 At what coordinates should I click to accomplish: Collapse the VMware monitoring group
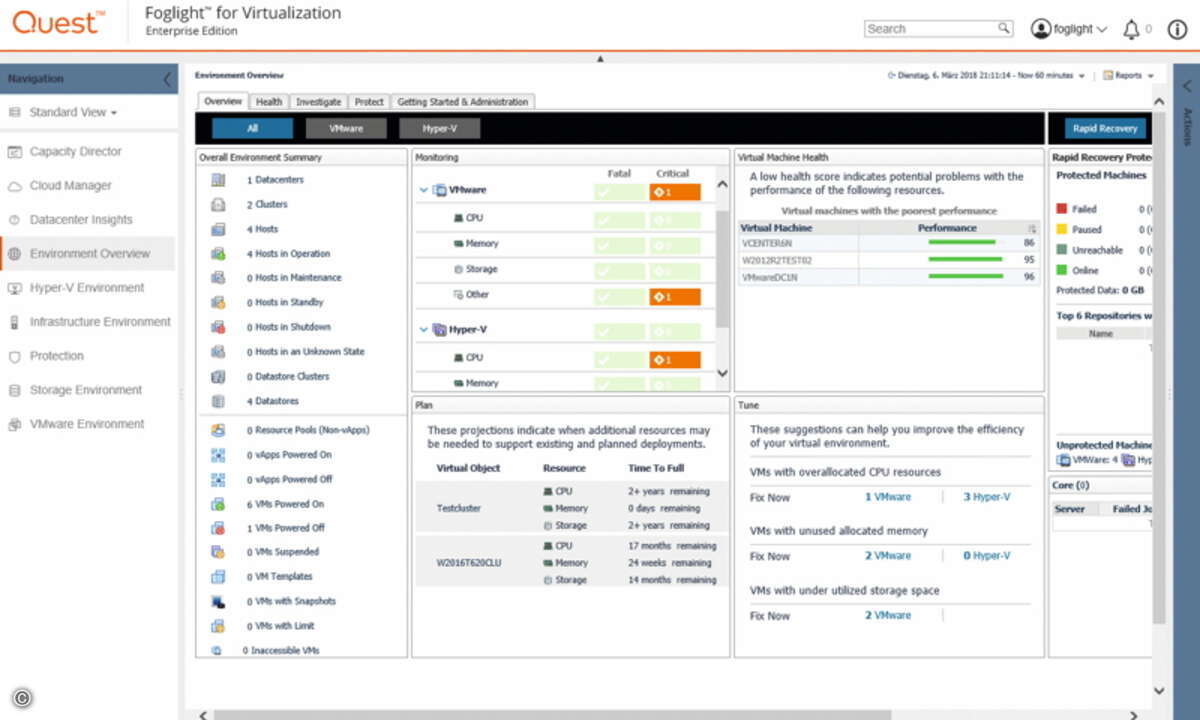click(x=424, y=190)
